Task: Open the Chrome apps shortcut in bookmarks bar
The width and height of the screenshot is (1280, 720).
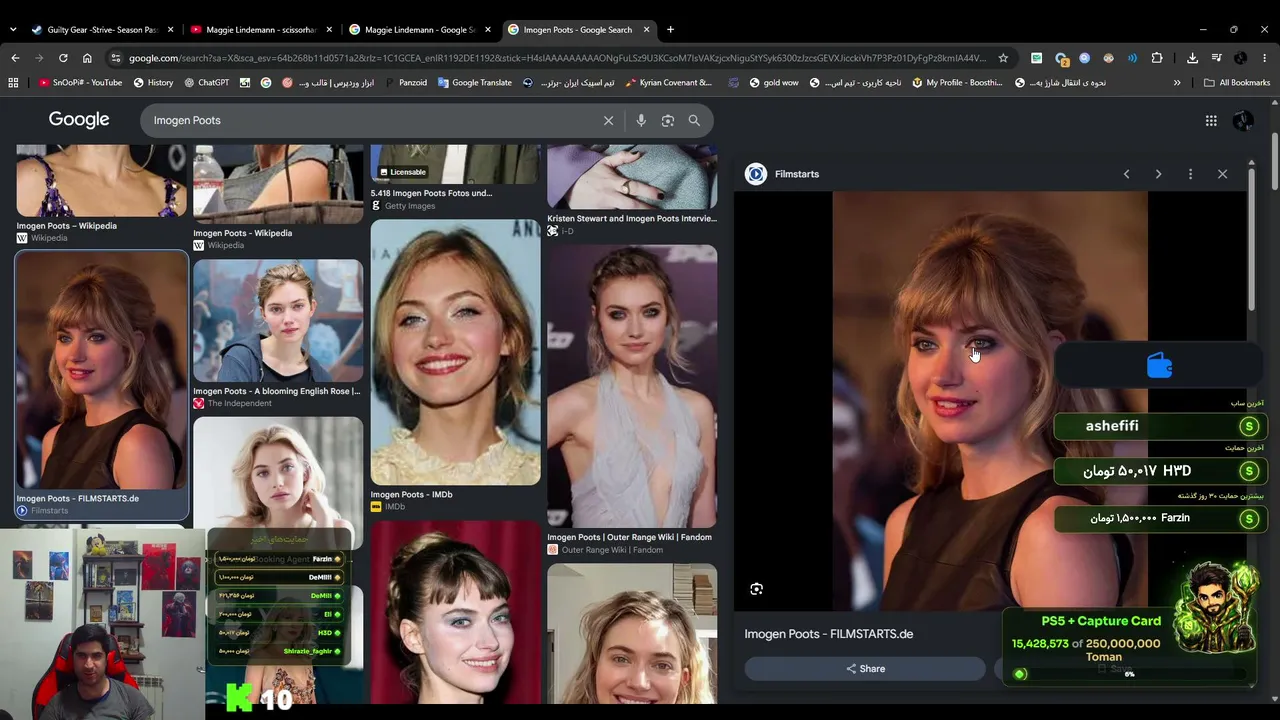Action: pyautogui.click(x=13, y=83)
